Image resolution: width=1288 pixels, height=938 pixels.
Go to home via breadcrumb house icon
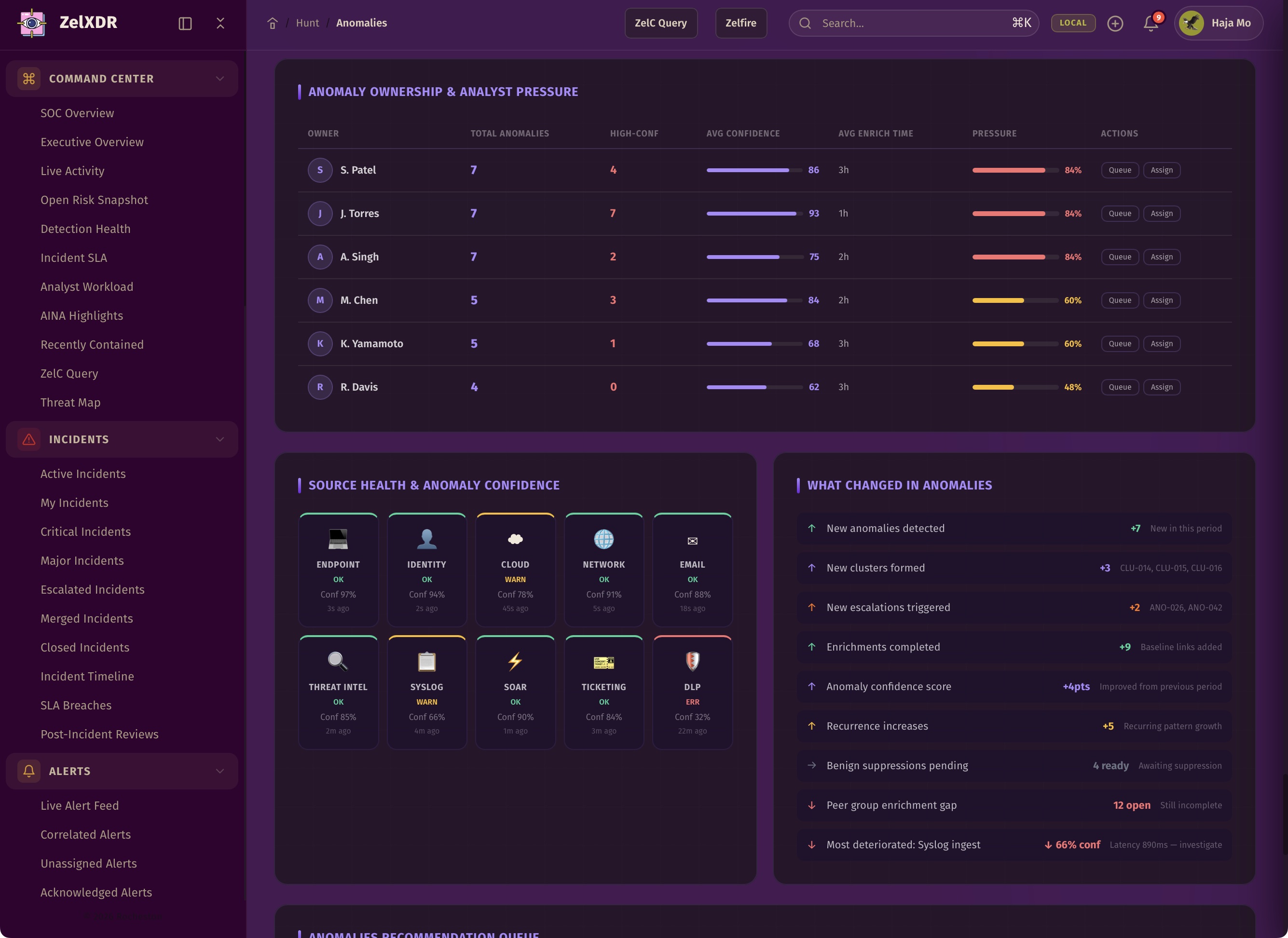pyautogui.click(x=273, y=23)
